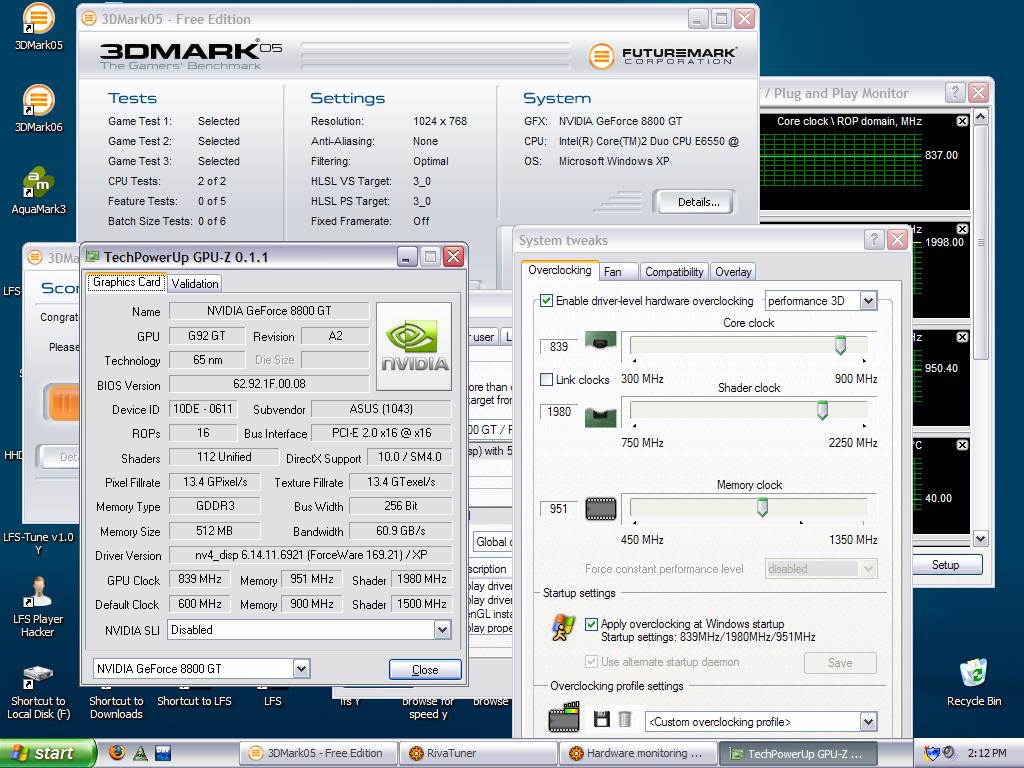Click the Core clock slider handle
The width and height of the screenshot is (1024, 768).
click(x=840, y=345)
